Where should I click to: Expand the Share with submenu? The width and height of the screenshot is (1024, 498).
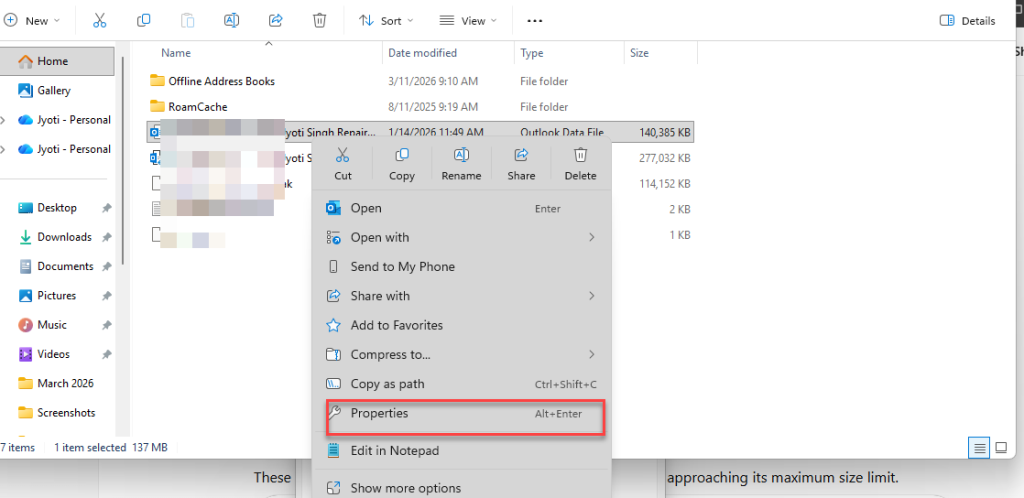[x=462, y=296]
